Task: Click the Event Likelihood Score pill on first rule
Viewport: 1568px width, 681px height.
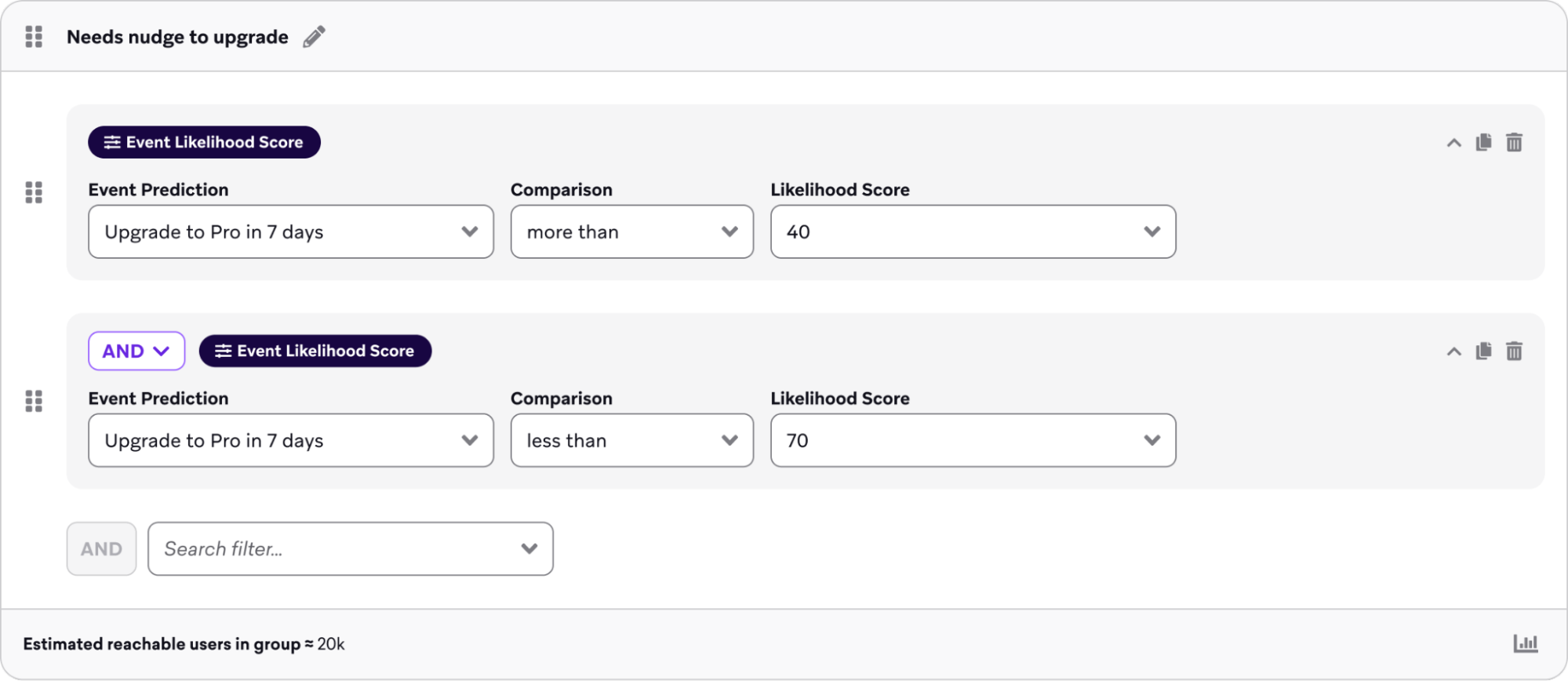Action: tap(203, 142)
